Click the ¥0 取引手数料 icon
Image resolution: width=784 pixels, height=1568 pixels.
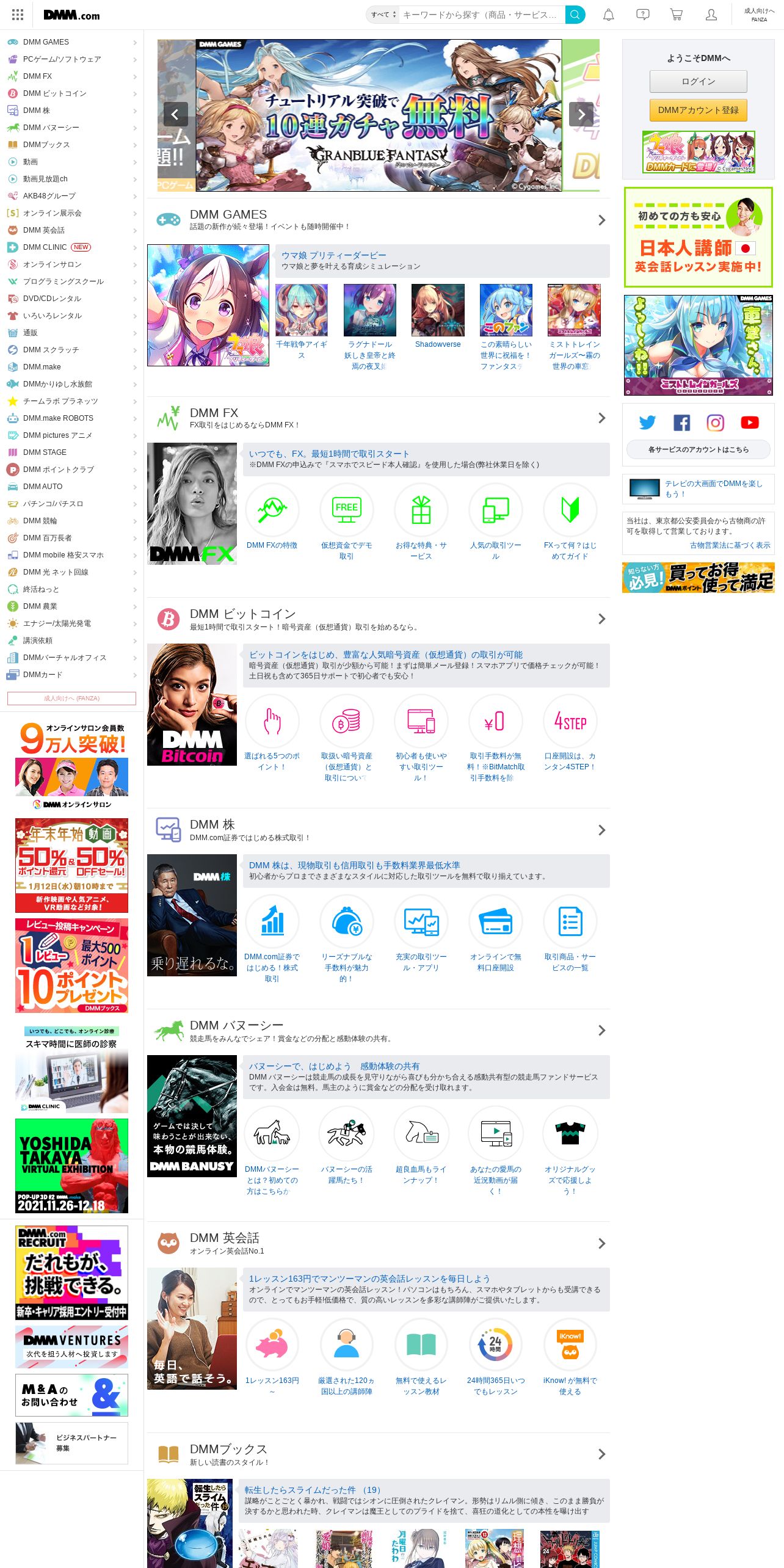click(496, 721)
